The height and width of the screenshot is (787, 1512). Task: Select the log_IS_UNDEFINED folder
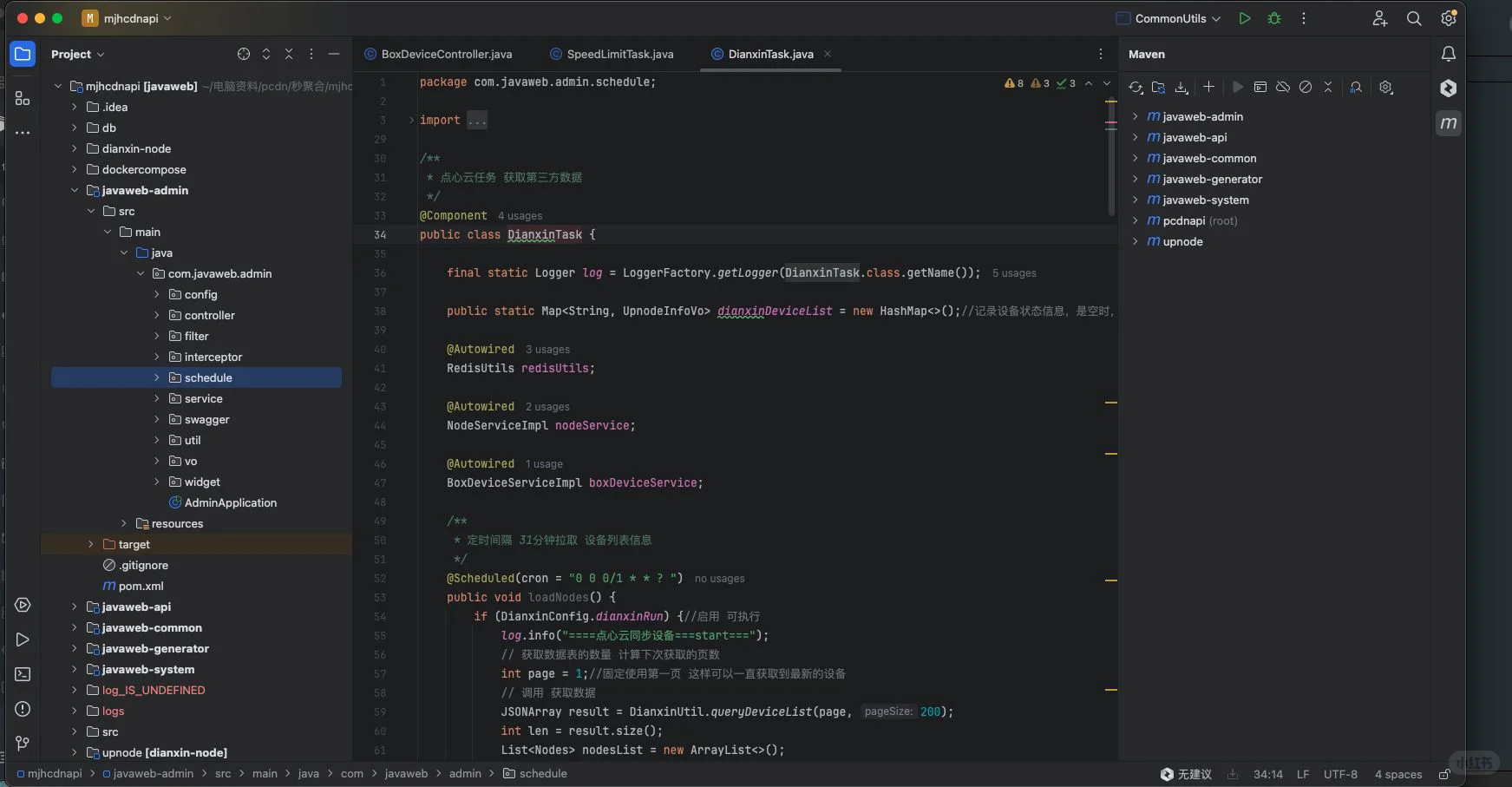point(146,690)
